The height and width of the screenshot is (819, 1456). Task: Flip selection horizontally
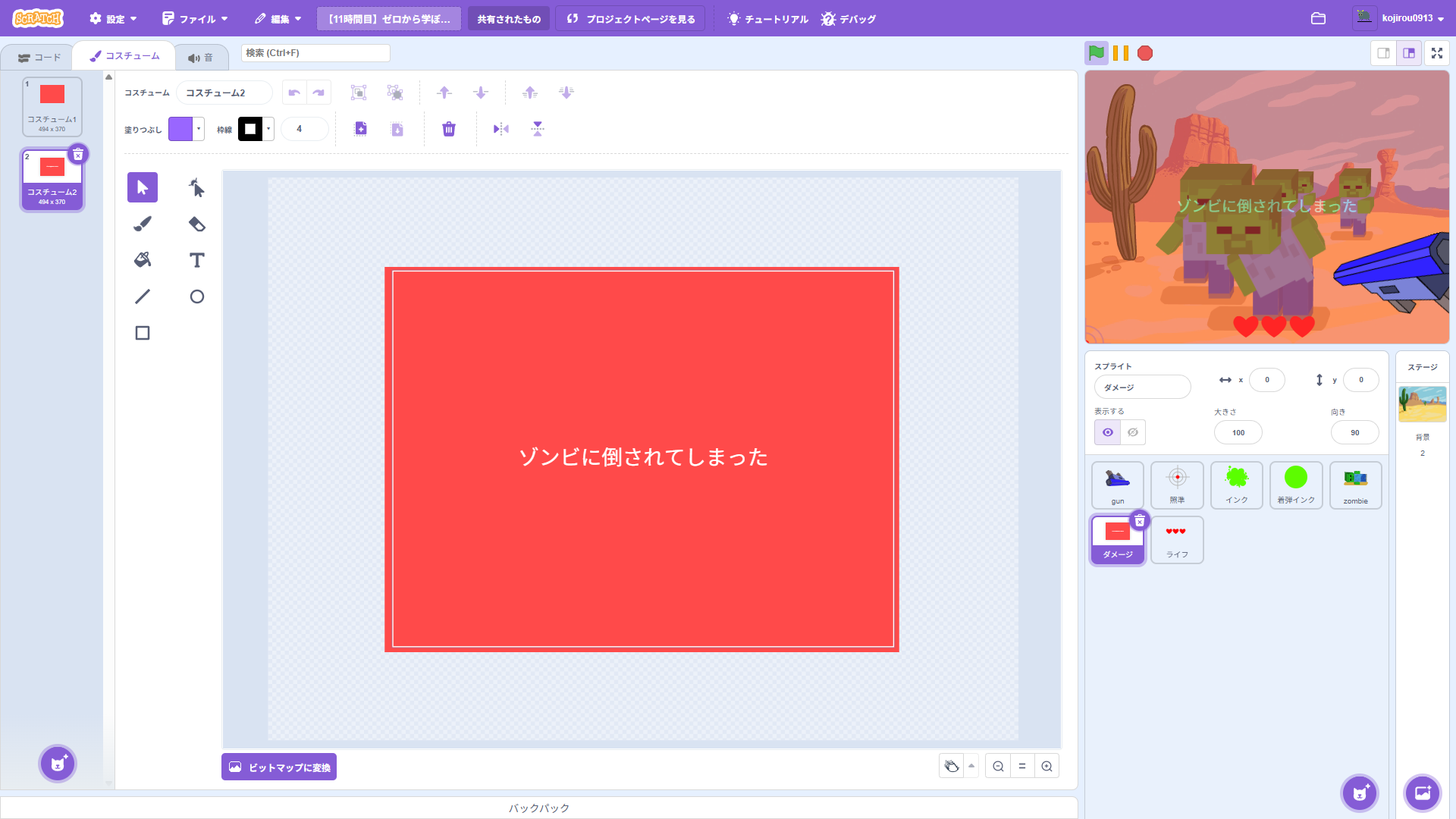500,129
